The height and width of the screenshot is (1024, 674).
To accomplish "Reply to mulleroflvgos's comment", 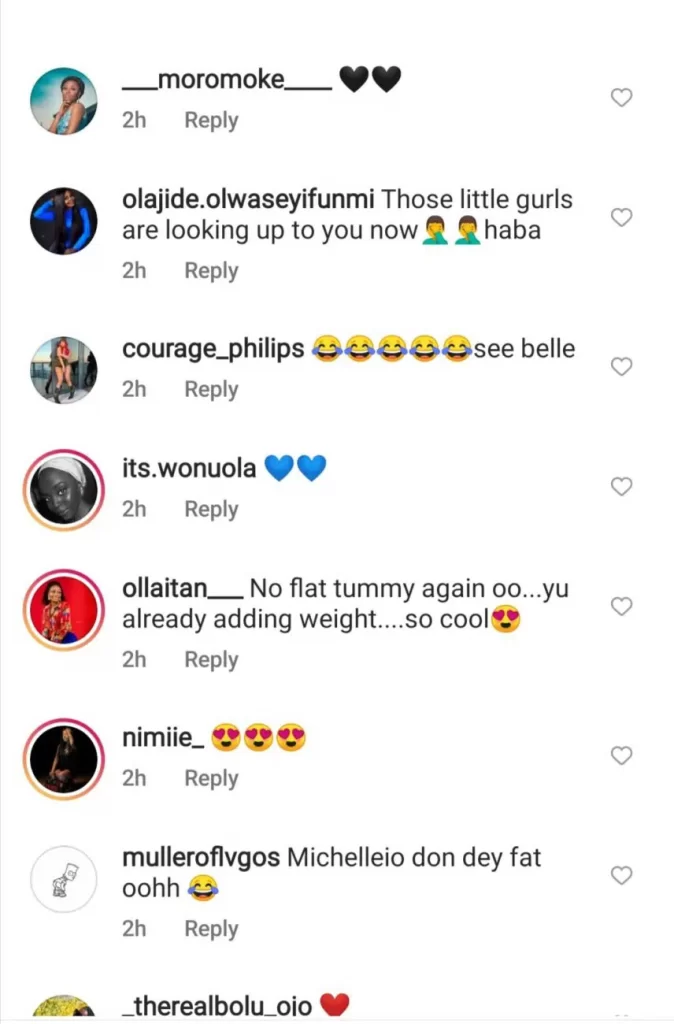I will pos(211,929).
